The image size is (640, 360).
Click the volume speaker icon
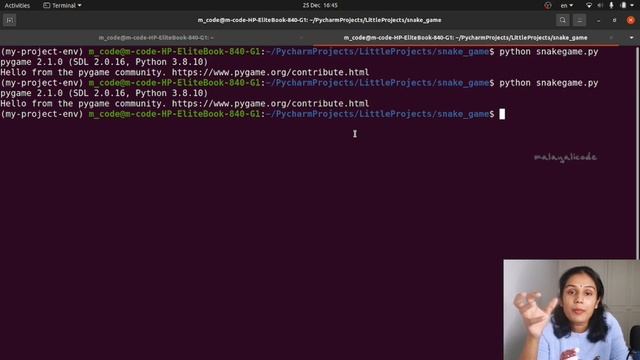(600, 5)
